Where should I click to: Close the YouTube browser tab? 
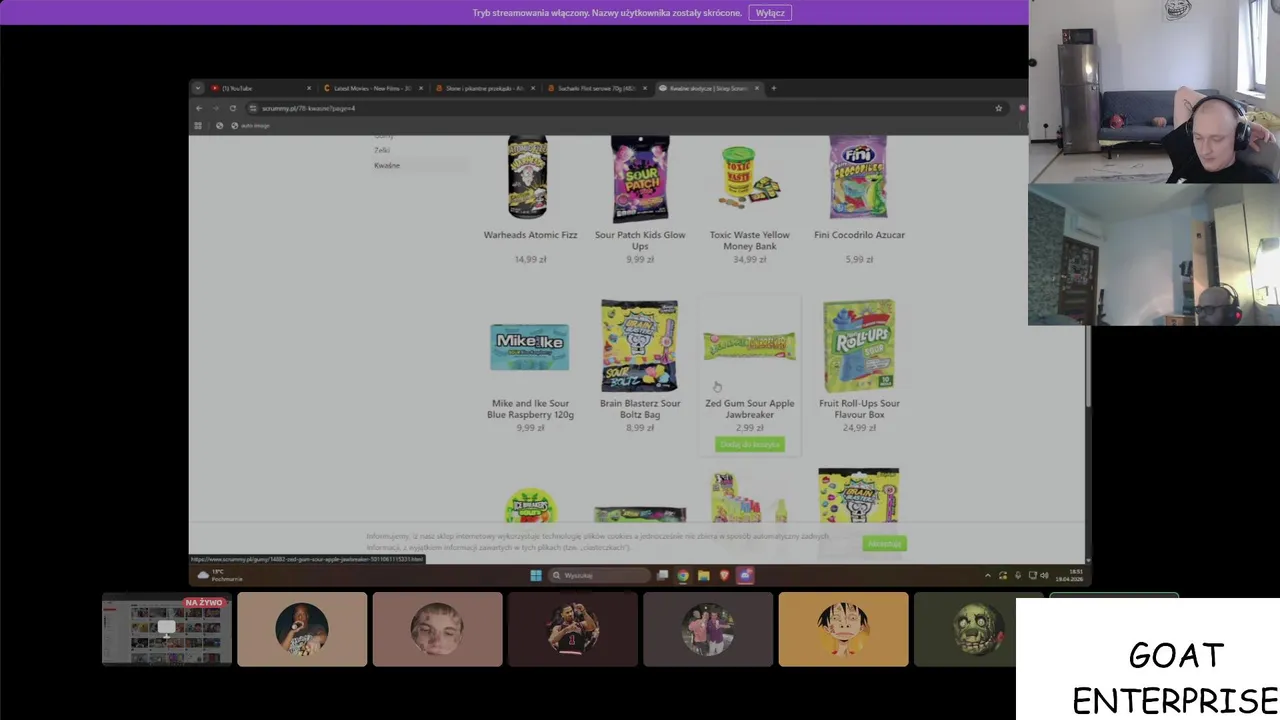coord(309,88)
